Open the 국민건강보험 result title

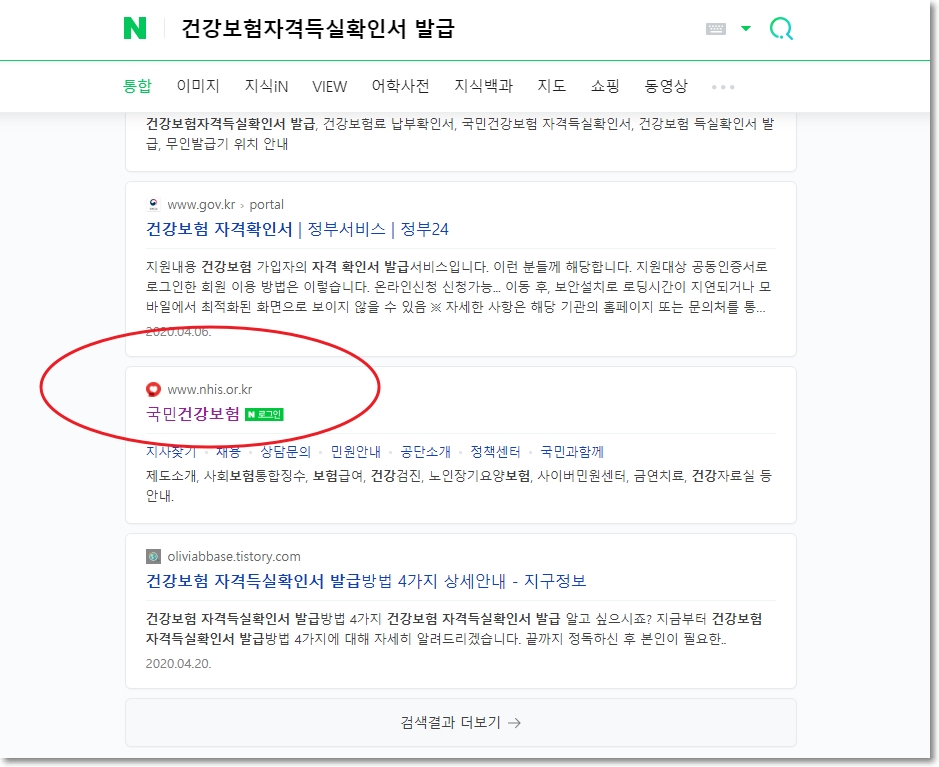click(x=193, y=414)
